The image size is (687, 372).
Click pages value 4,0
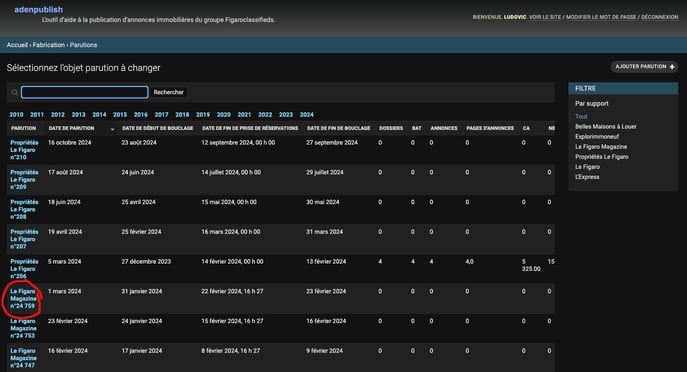coord(469,262)
